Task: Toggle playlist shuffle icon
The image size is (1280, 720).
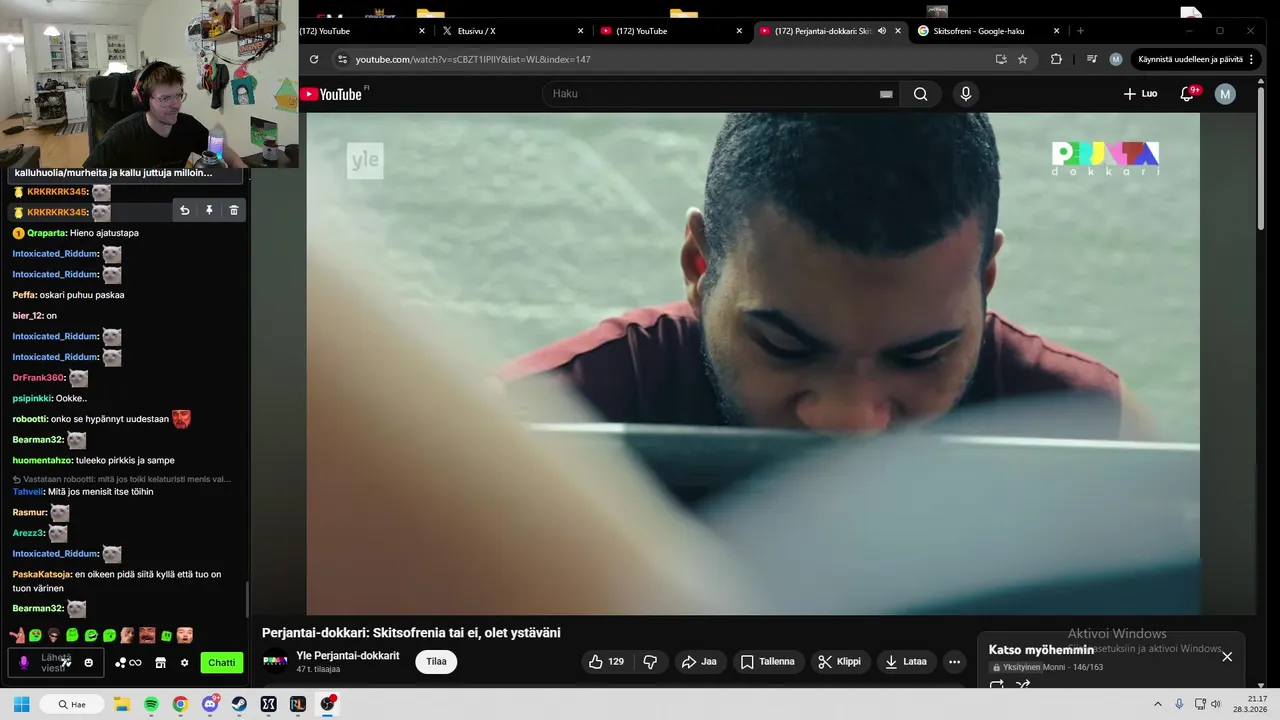Action: (1023, 686)
